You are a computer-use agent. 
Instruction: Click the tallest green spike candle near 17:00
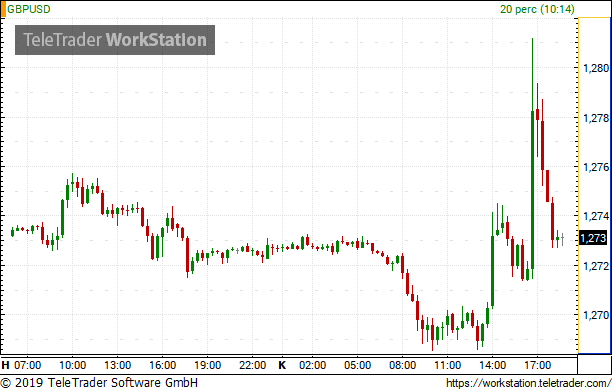tap(532, 156)
